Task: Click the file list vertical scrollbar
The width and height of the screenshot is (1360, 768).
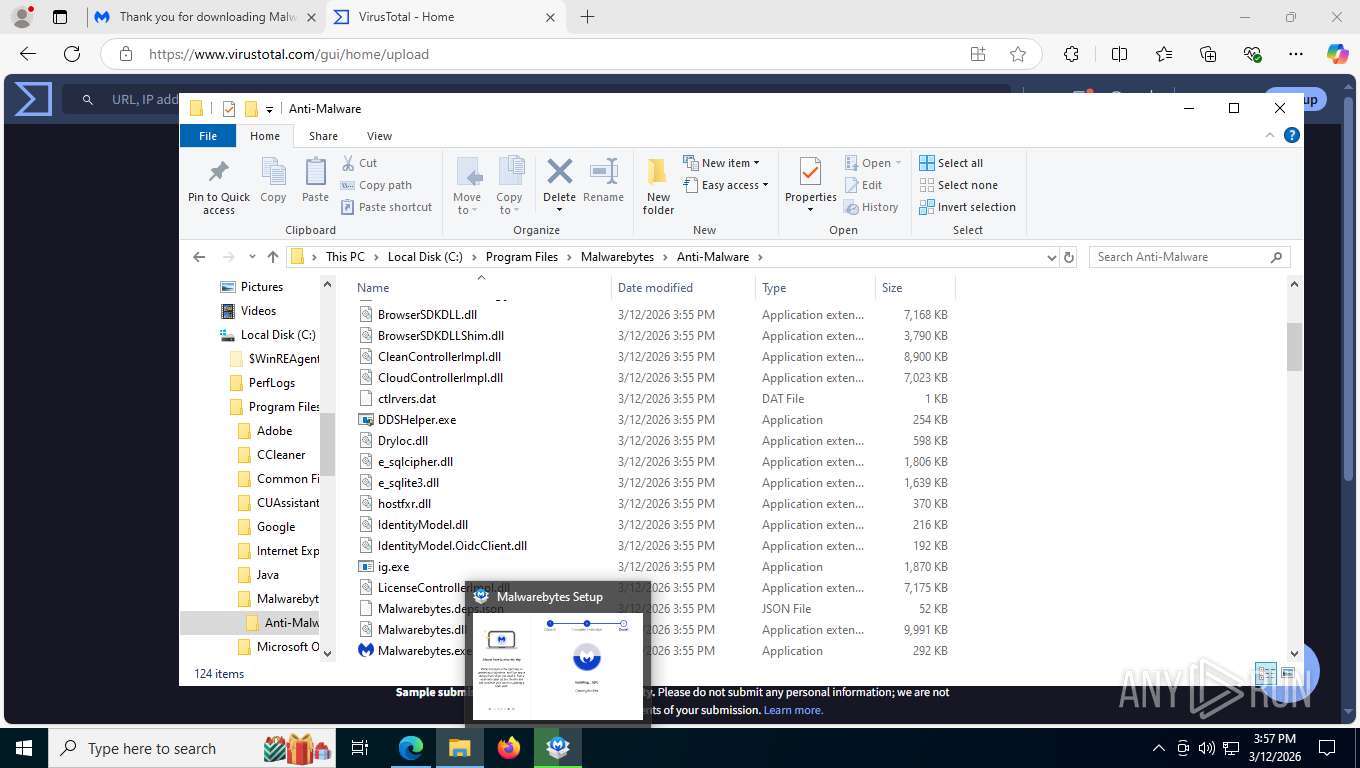Action: click(x=1294, y=346)
